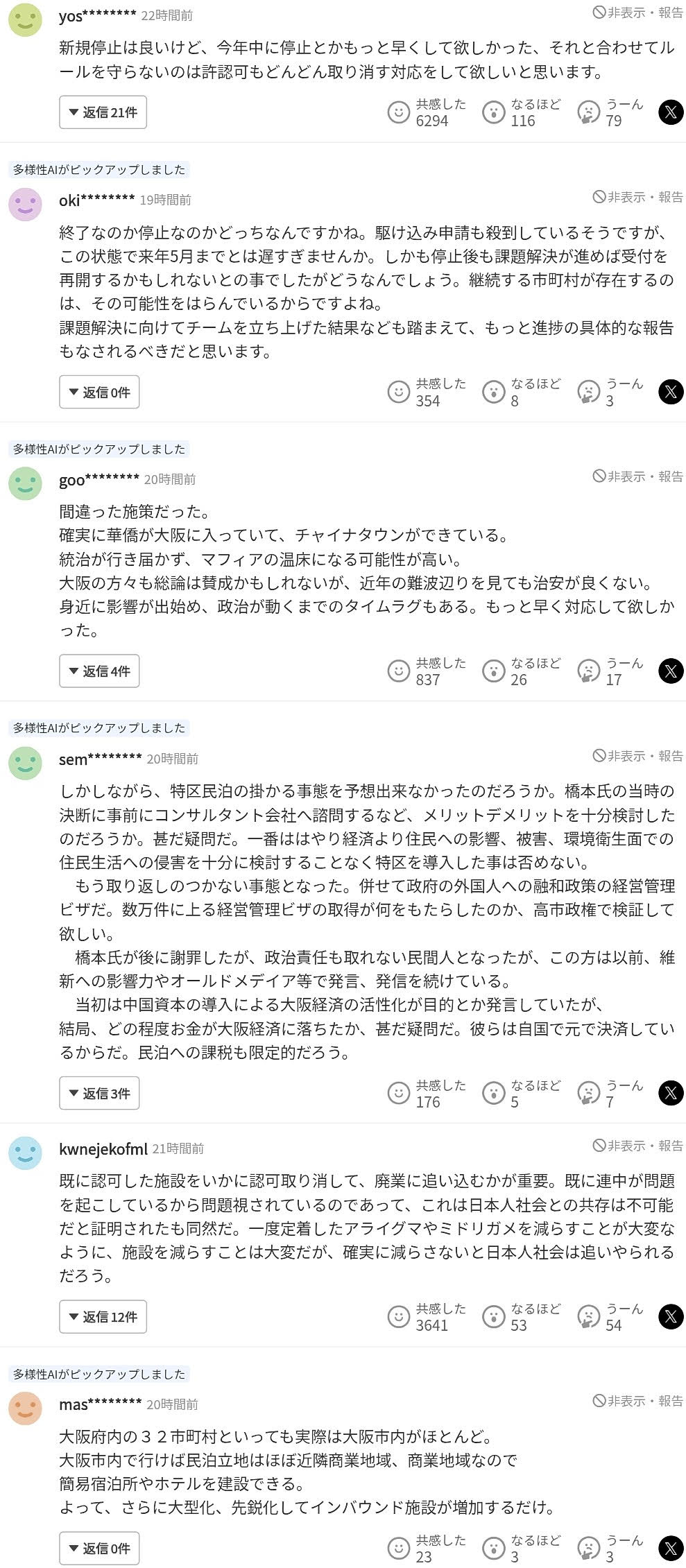The width and height of the screenshot is (686, 1568).
Task: Click うーん thinking face on goo comment
Action: point(589,671)
